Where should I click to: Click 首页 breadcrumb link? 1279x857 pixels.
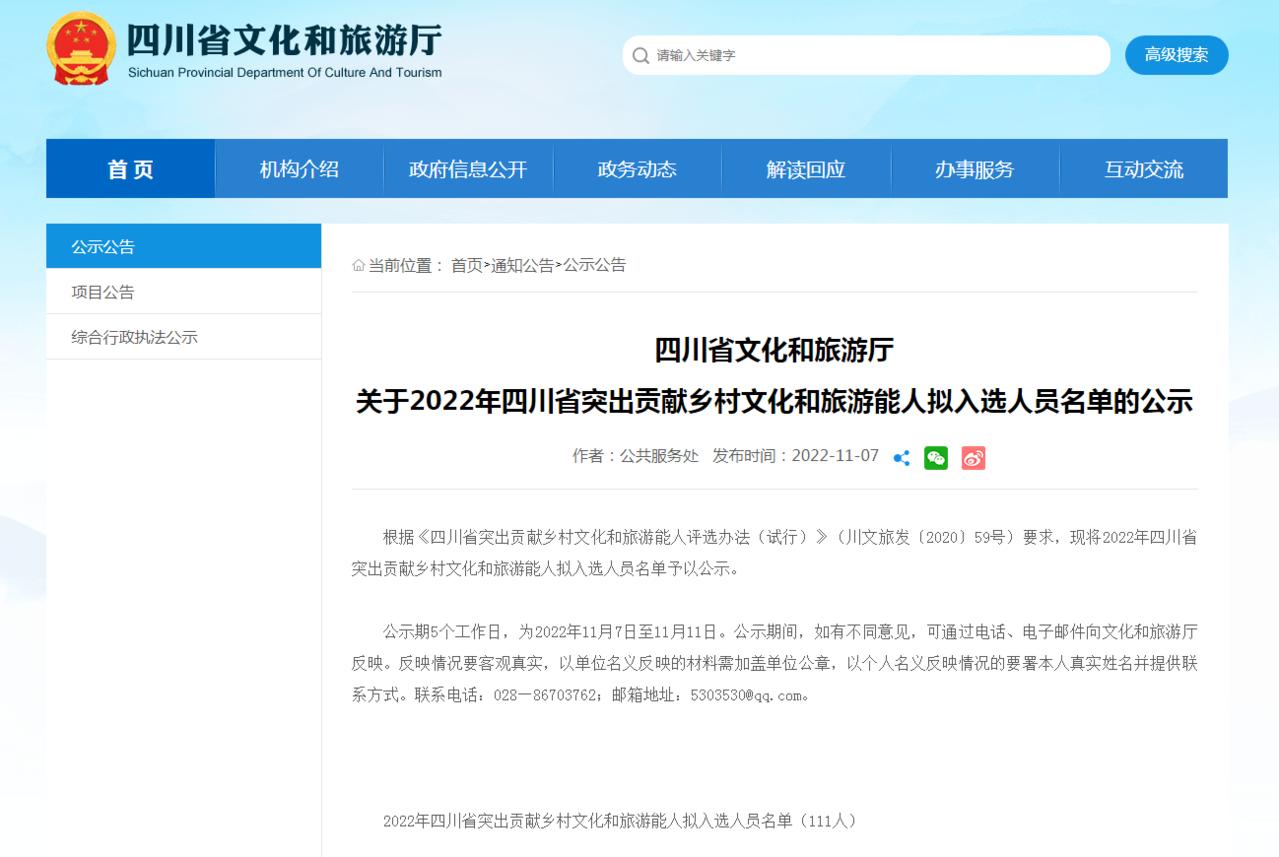pos(466,265)
